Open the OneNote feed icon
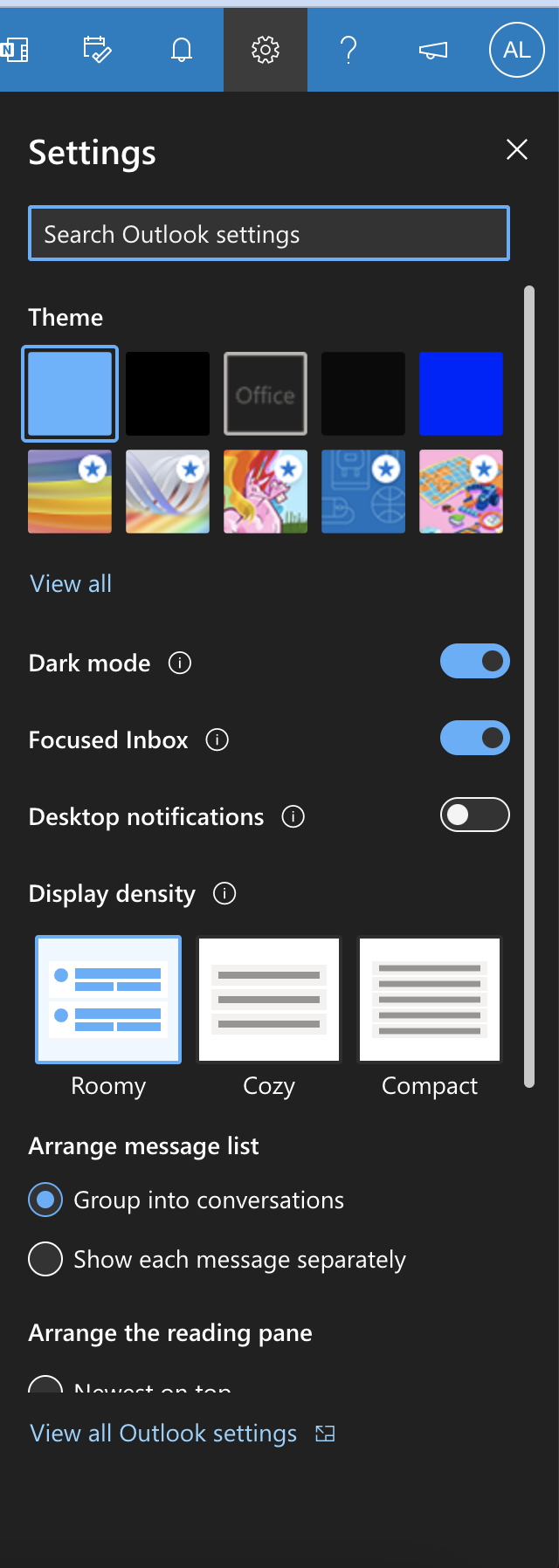 click(14, 50)
